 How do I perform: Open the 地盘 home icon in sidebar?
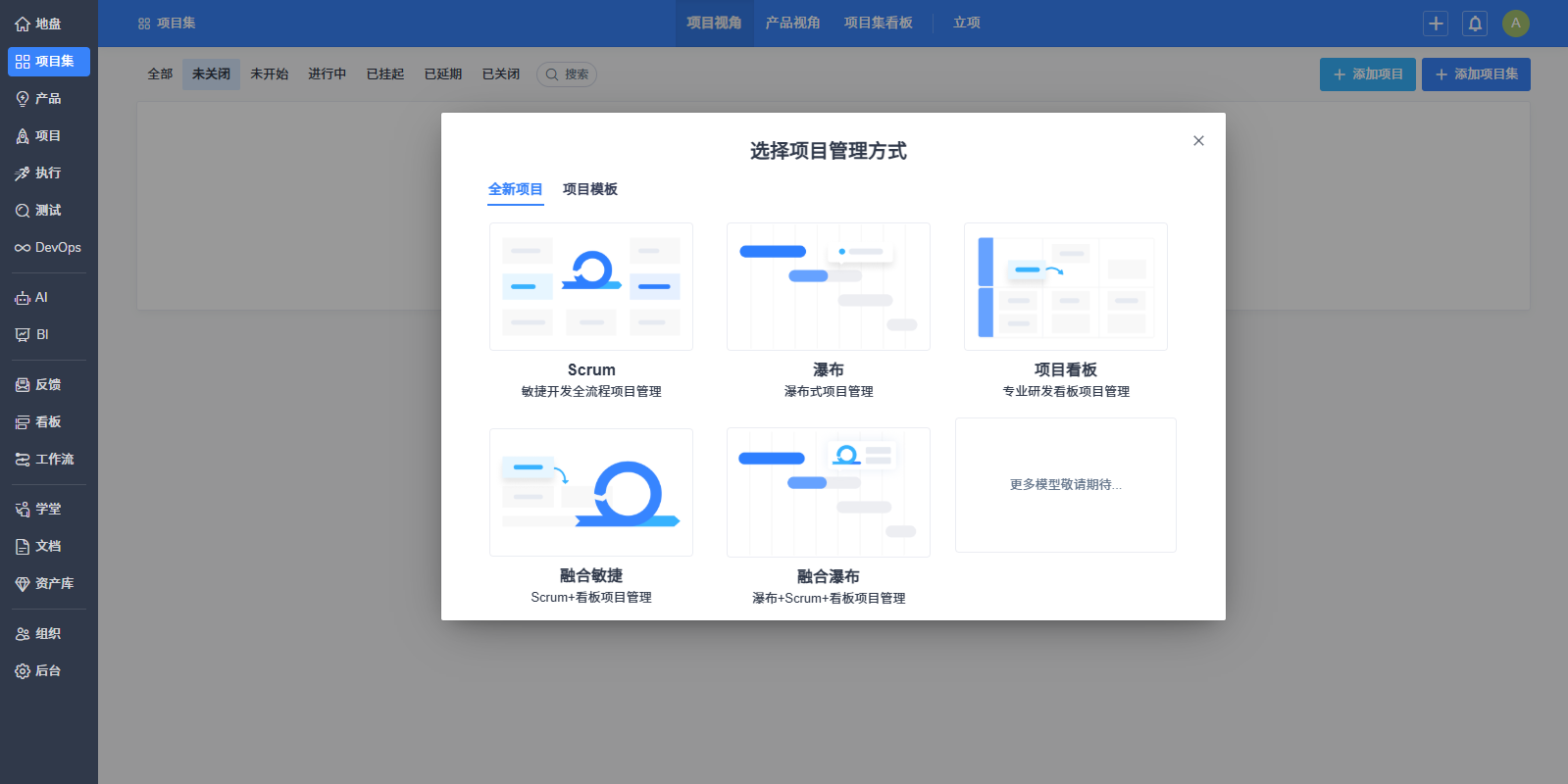(23, 24)
